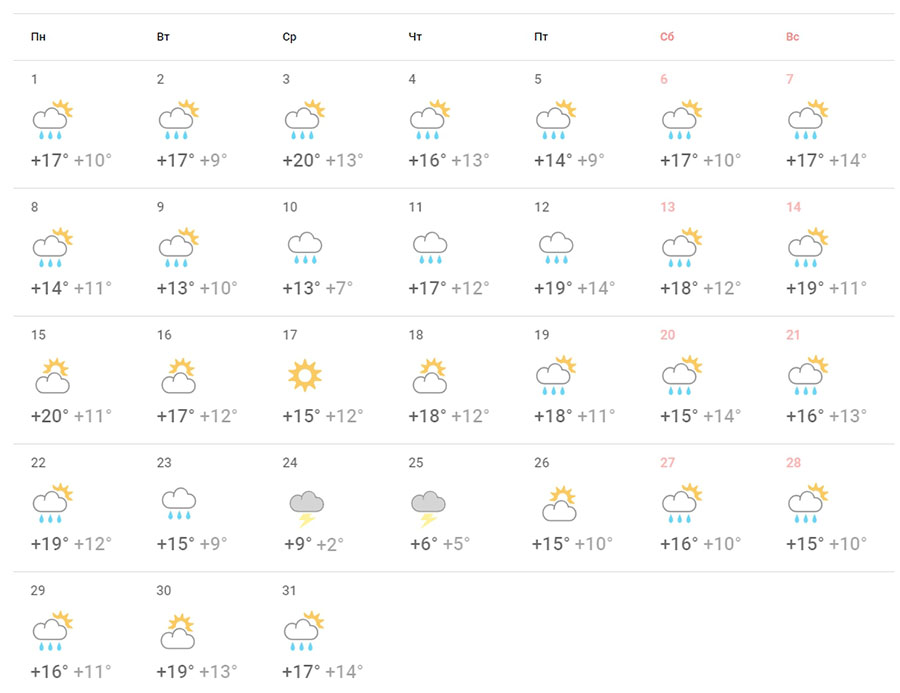Click the rain cloud icon on day 12
This screenshot has height=693, width=900.
pos(555,247)
